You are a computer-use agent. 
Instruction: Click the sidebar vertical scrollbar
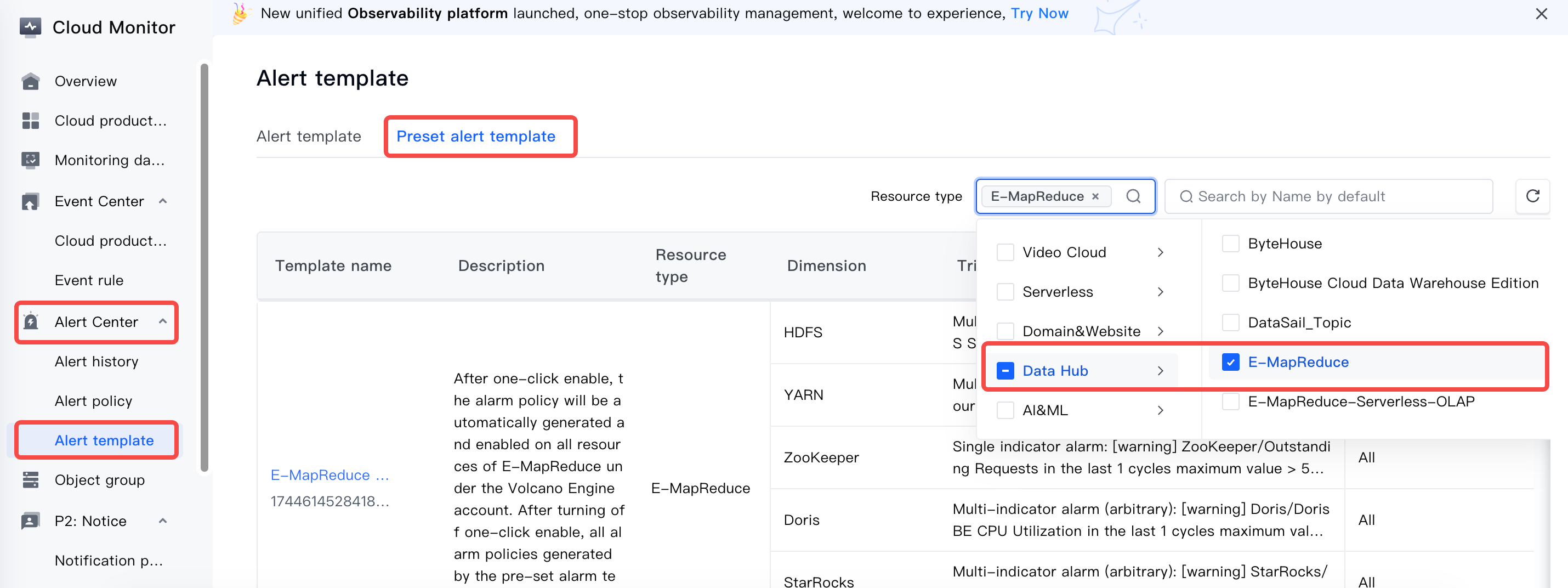204,268
